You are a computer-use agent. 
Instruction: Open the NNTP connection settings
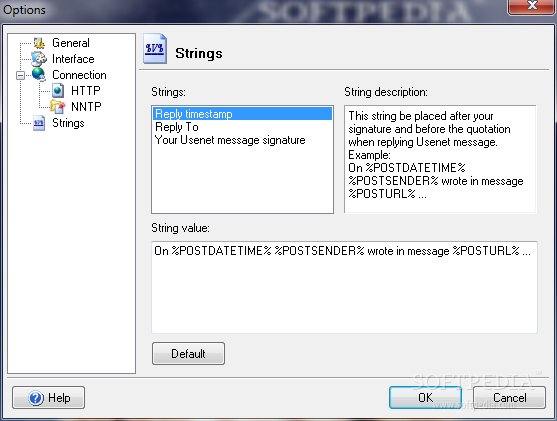pyautogui.click(x=86, y=107)
